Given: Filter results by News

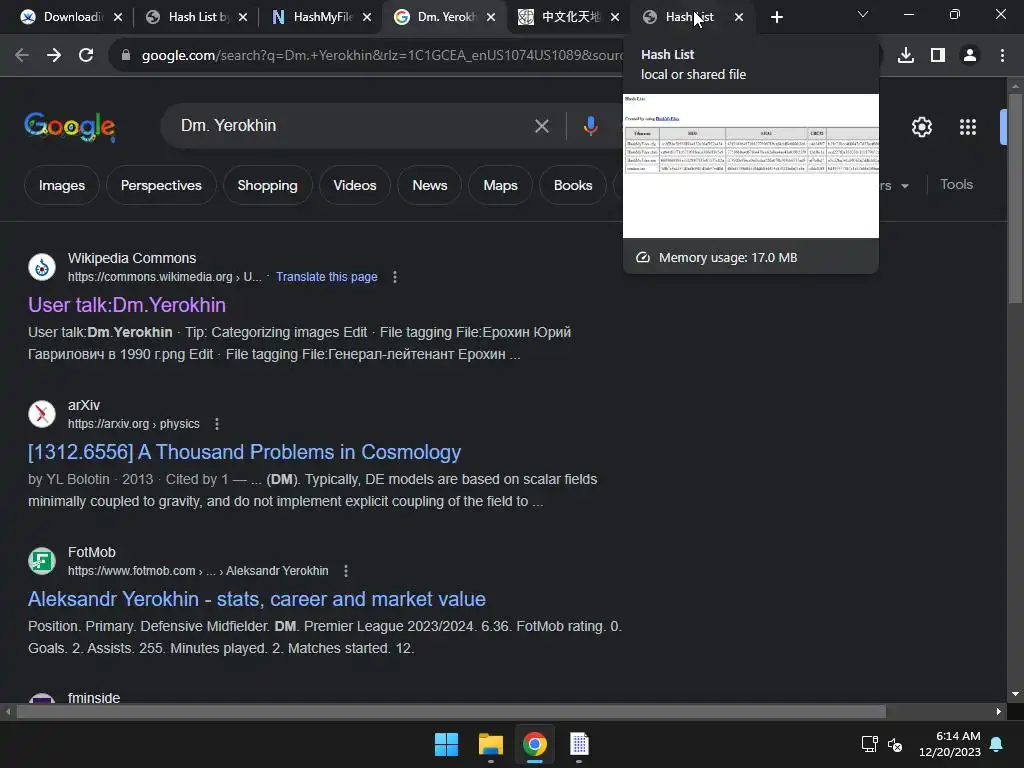Looking at the screenshot, I should point(430,185).
